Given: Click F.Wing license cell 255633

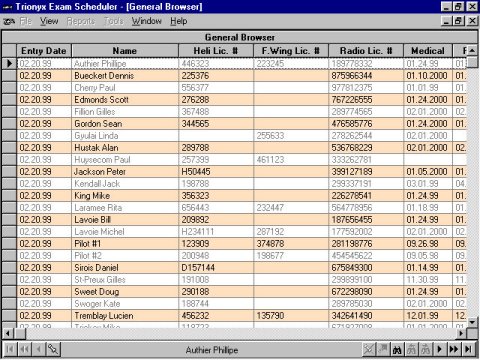Looking at the screenshot, I should click(291, 136).
